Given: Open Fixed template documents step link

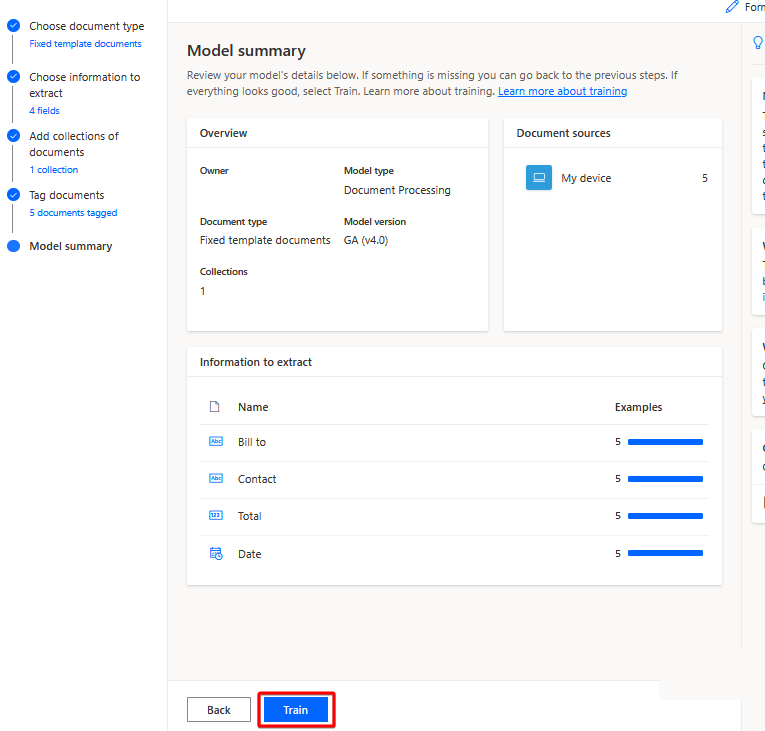Looking at the screenshot, I should pyautogui.click(x=85, y=44).
